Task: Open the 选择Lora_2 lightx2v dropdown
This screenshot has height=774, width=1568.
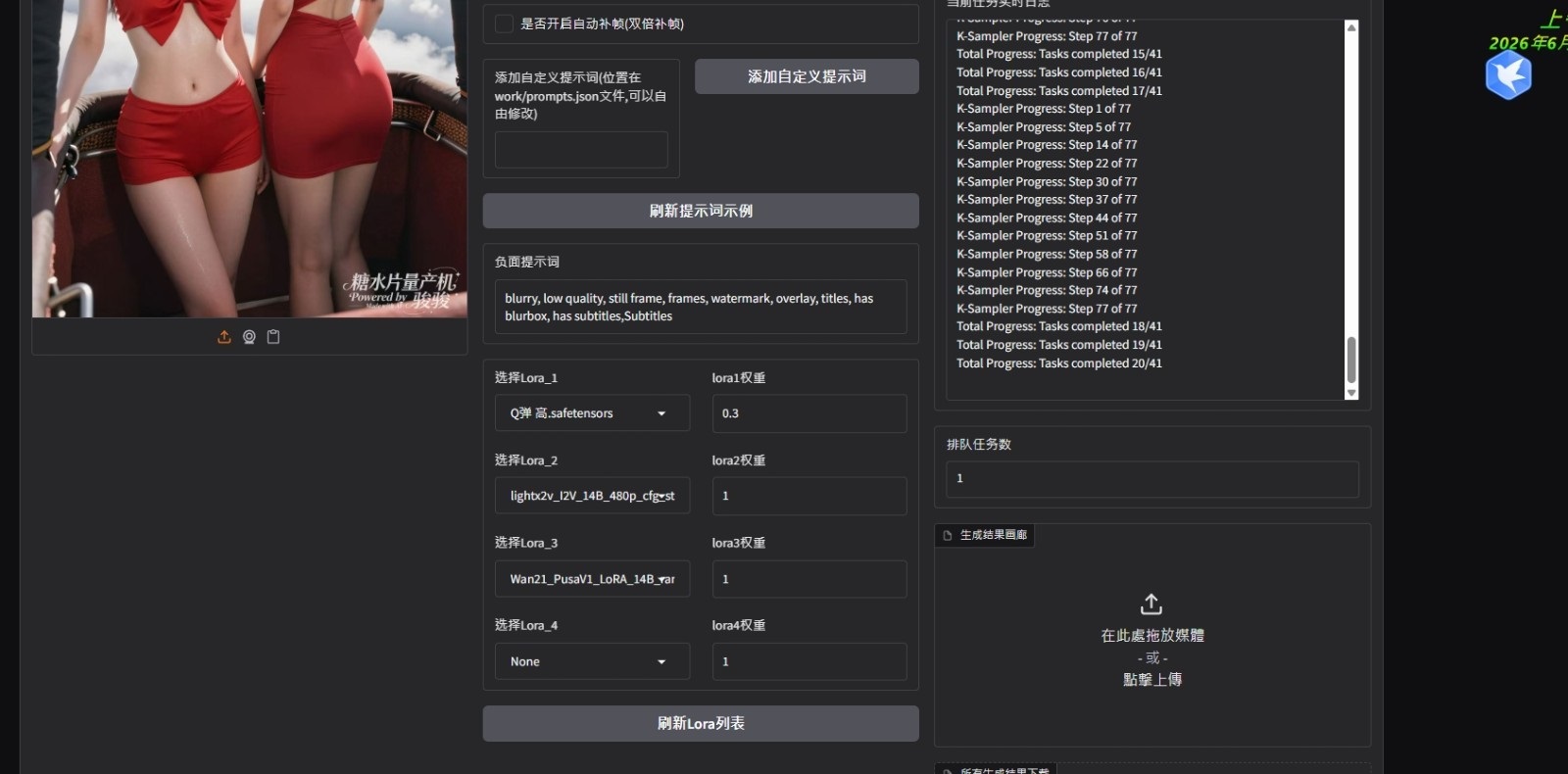Action: click(592, 496)
